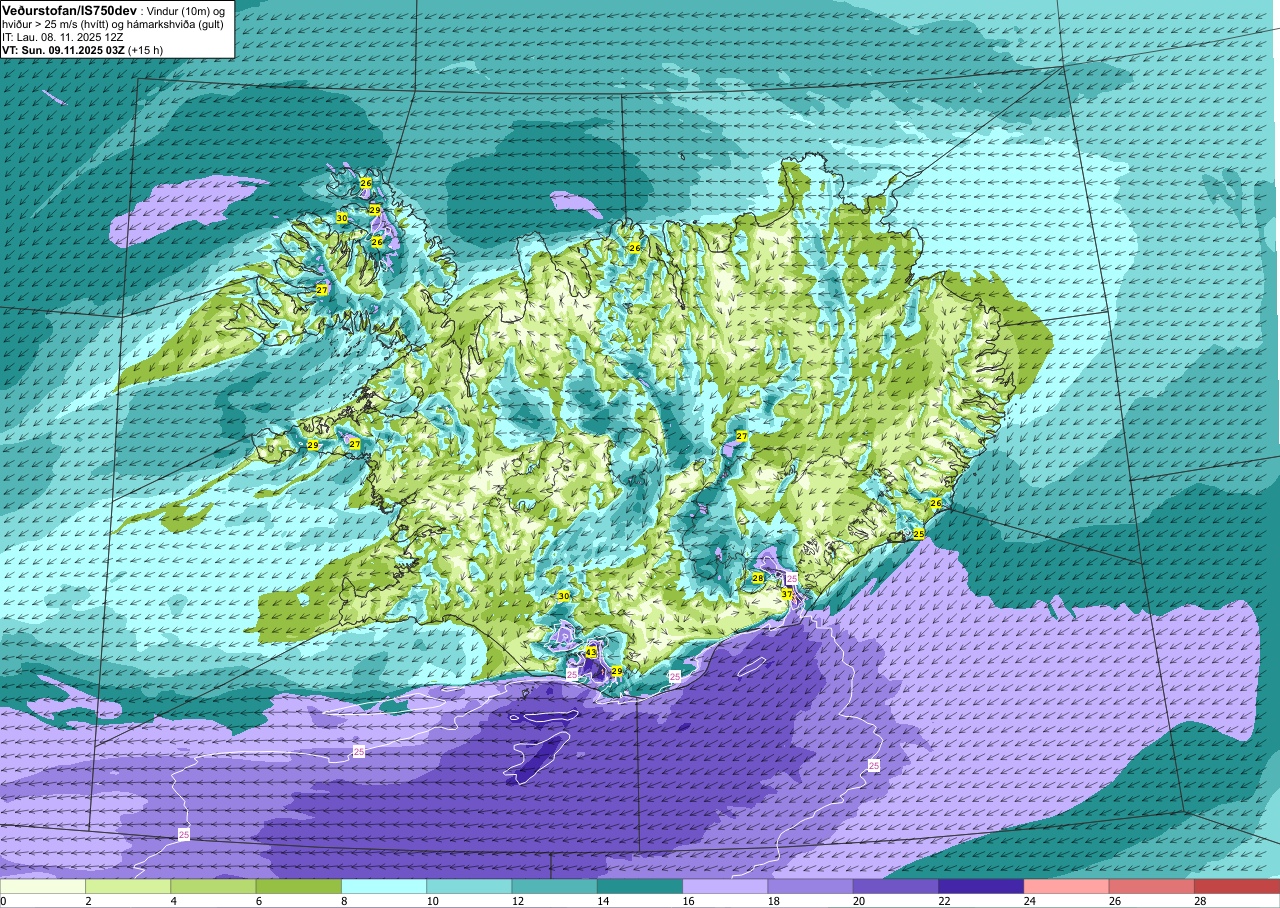Click the line 'IT: Lau. 08. 11. 2025 12Z'
Image resolution: width=1280 pixels, height=908 pixels.
point(63,37)
